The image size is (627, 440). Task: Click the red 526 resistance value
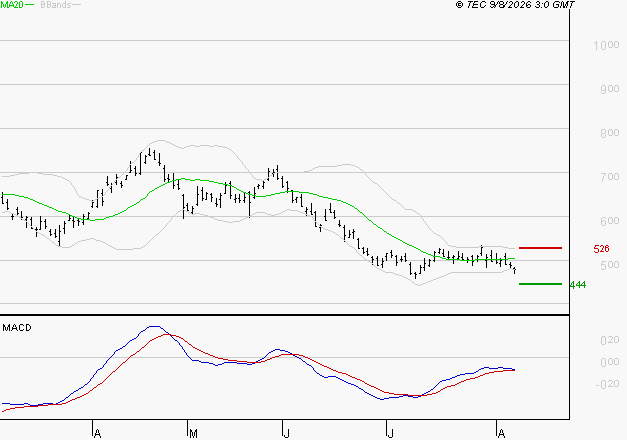(601, 249)
